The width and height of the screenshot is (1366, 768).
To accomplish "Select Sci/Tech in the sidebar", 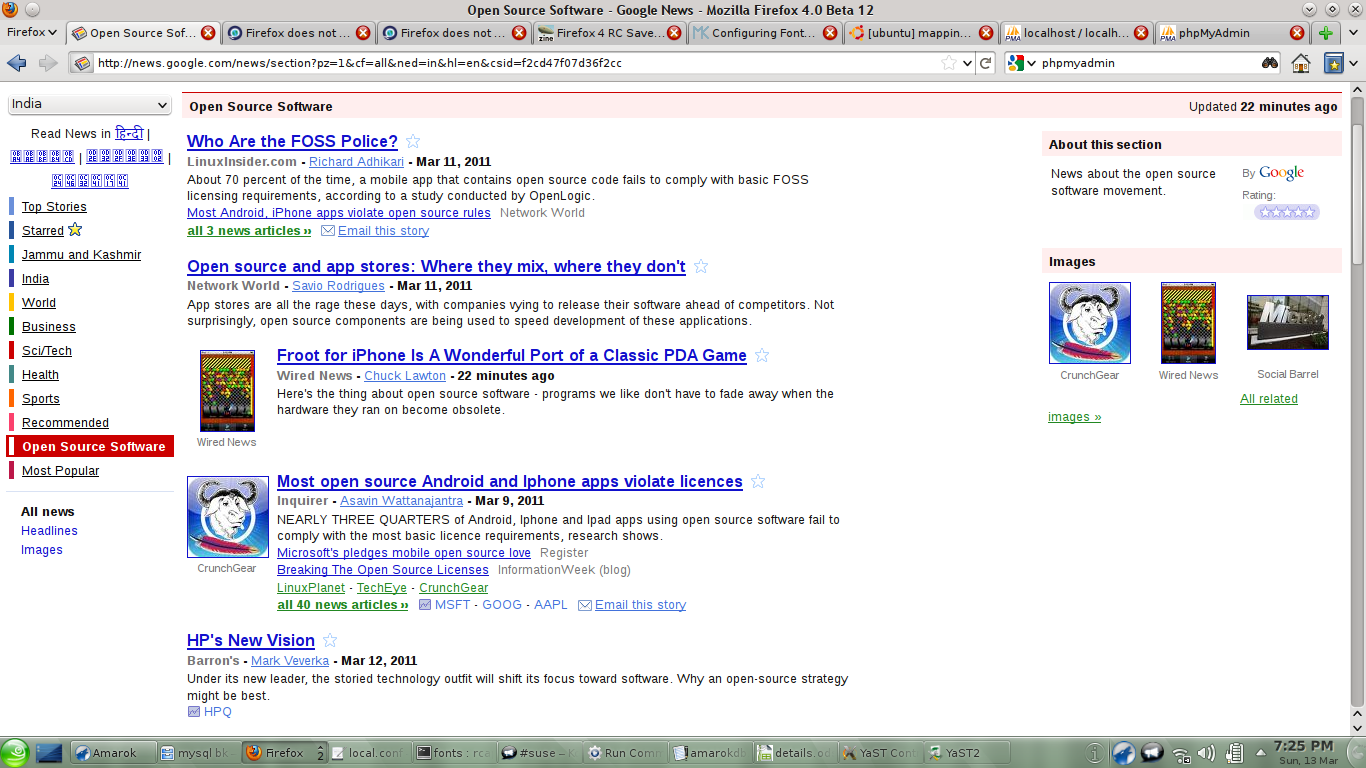I will click(x=47, y=351).
